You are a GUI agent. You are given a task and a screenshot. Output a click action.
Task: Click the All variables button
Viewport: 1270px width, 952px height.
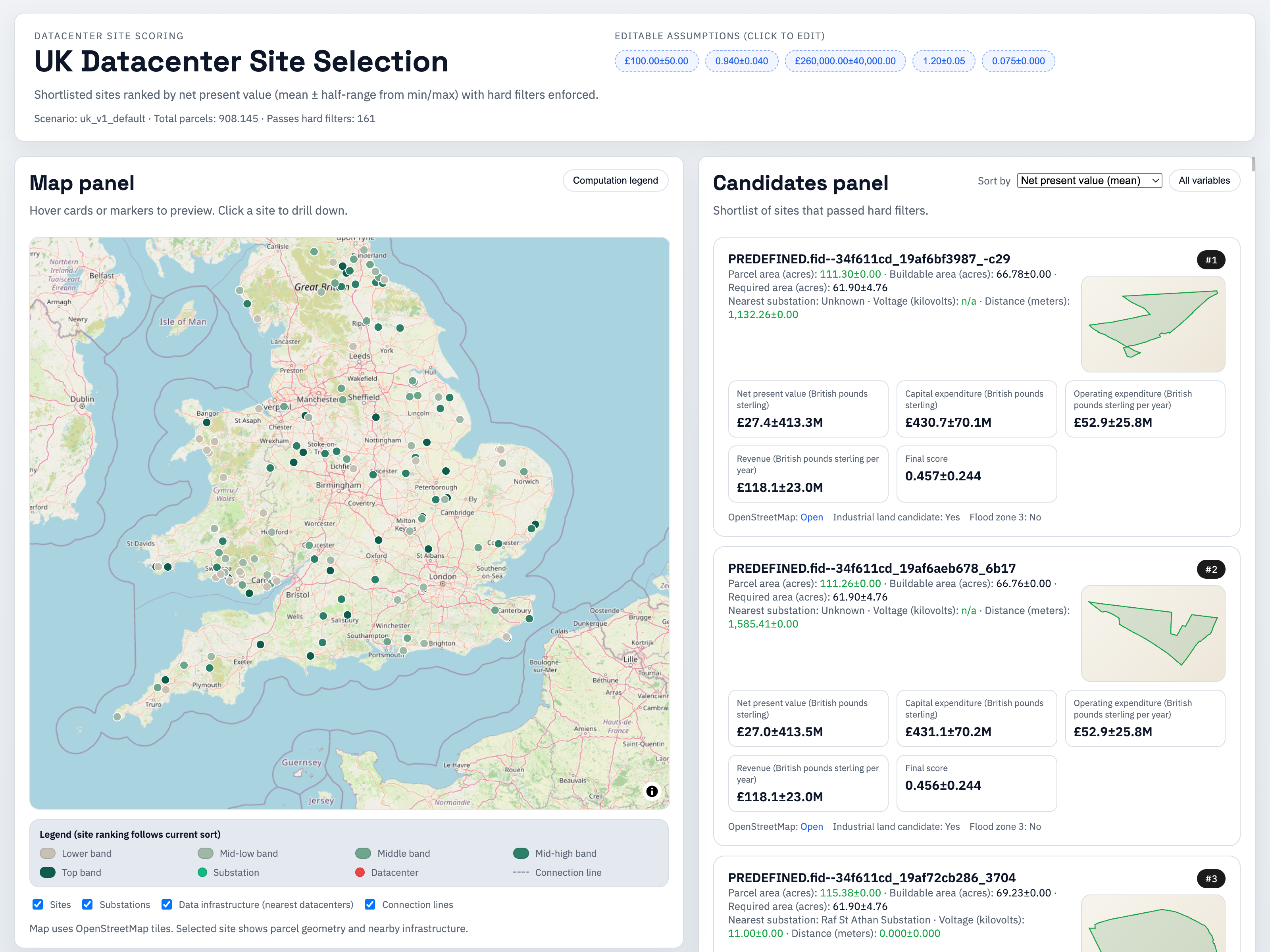1204,180
